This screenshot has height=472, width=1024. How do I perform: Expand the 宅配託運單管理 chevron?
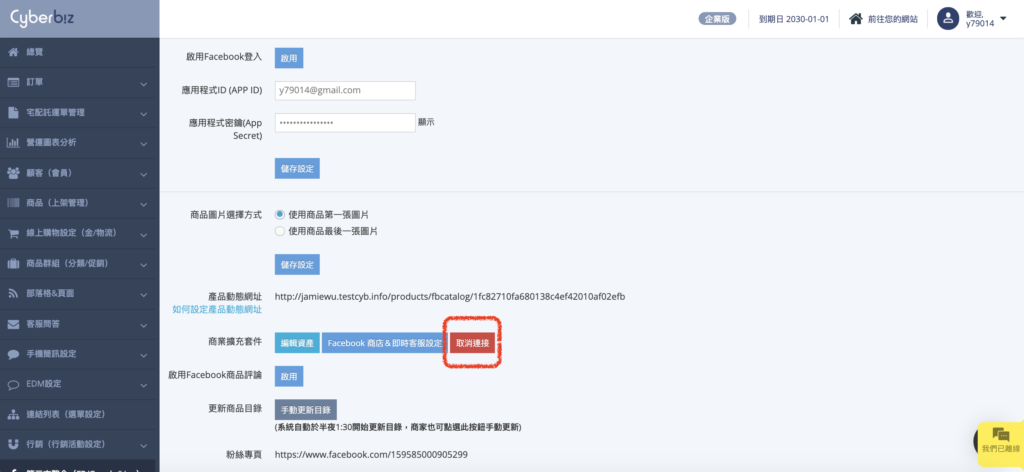(144, 114)
